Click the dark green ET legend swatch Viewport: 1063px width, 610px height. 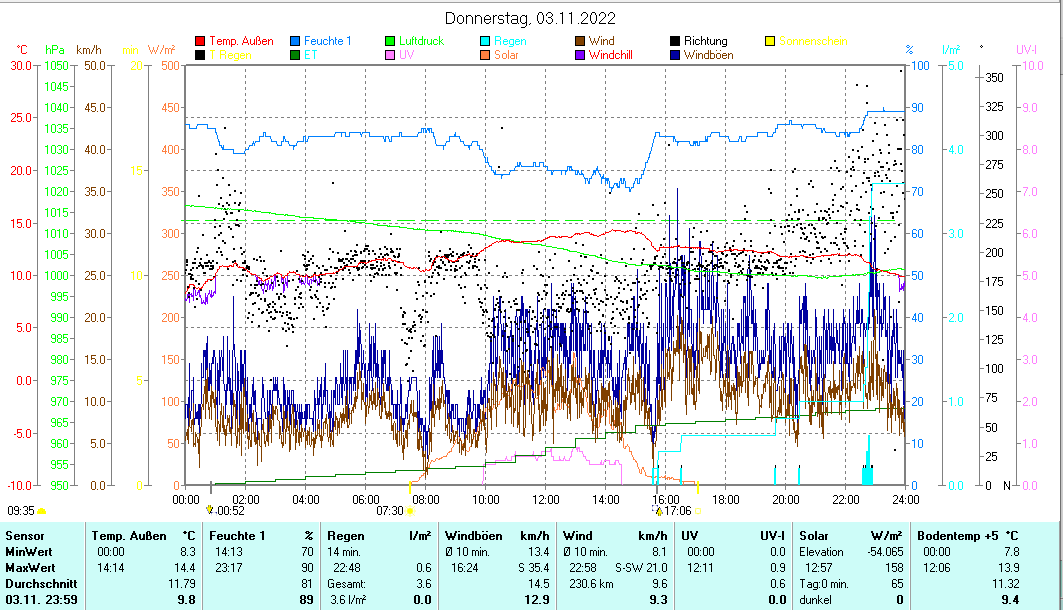point(295,55)
